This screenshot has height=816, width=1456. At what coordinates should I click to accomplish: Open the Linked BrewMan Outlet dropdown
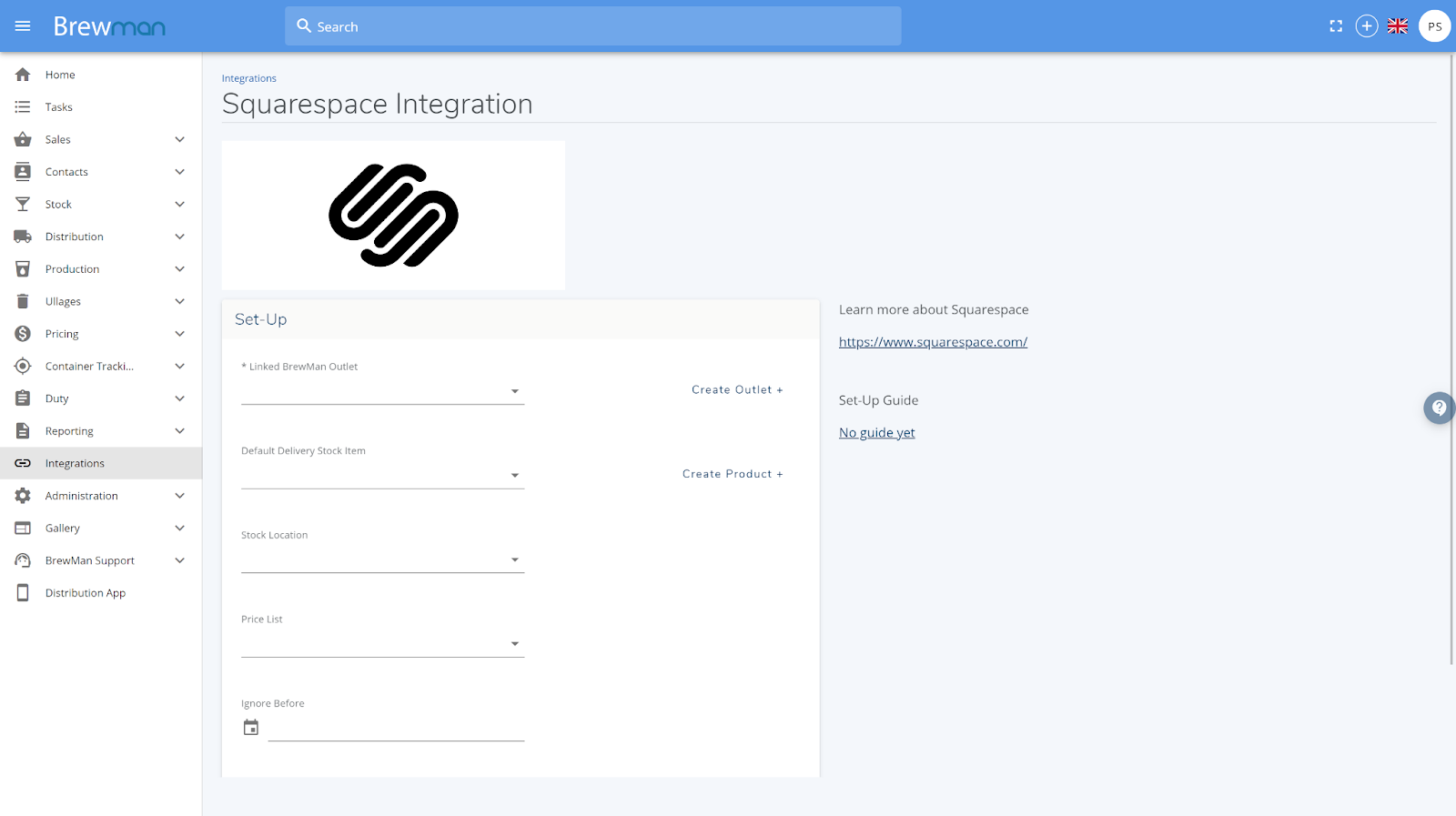[382, 391]
